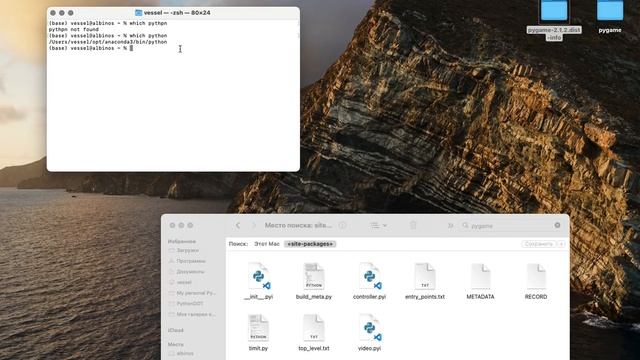Click the Сохранить button in search bar
This screenshot has height=360, width=640.
click(538, 244)
